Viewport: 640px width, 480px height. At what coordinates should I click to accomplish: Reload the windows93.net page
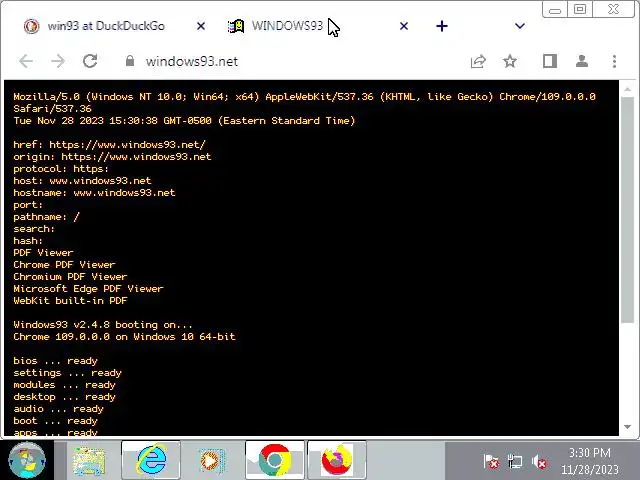[90, 61]
